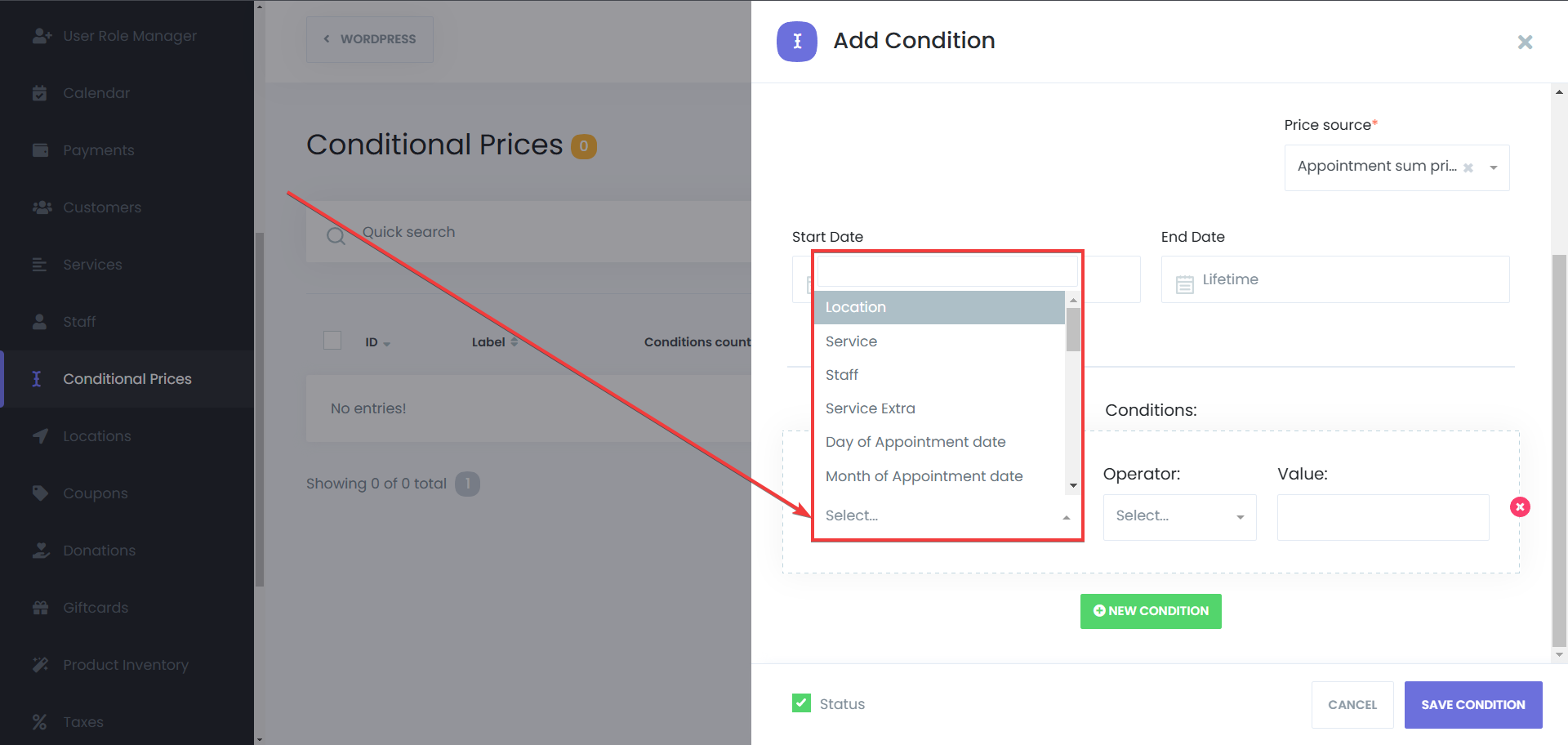Tick the select-all checkbox in table header
Screen dimensions: 1568x745
[332, 341]
